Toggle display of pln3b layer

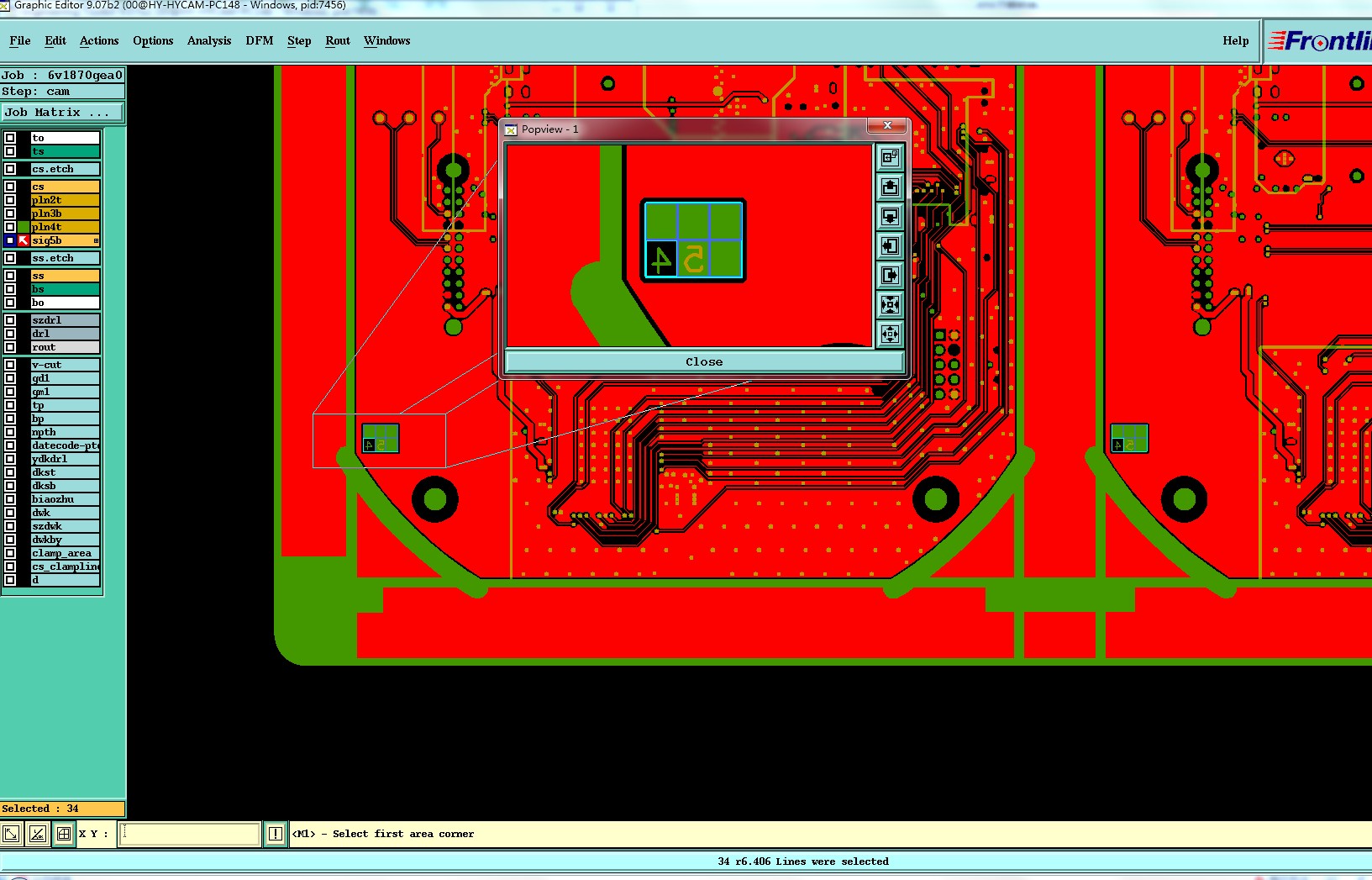point(10,213)
